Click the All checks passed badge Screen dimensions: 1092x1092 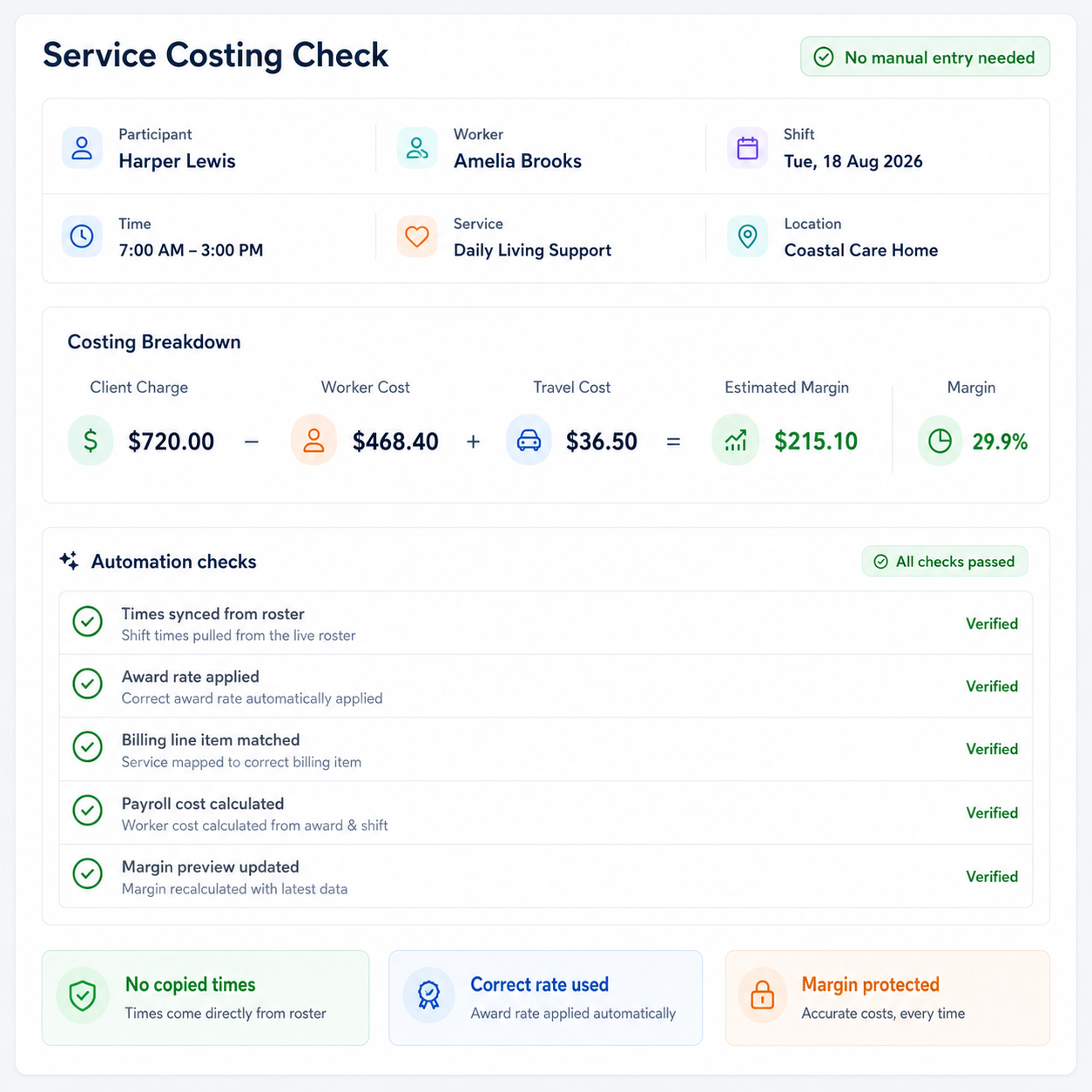pos(945,562)
